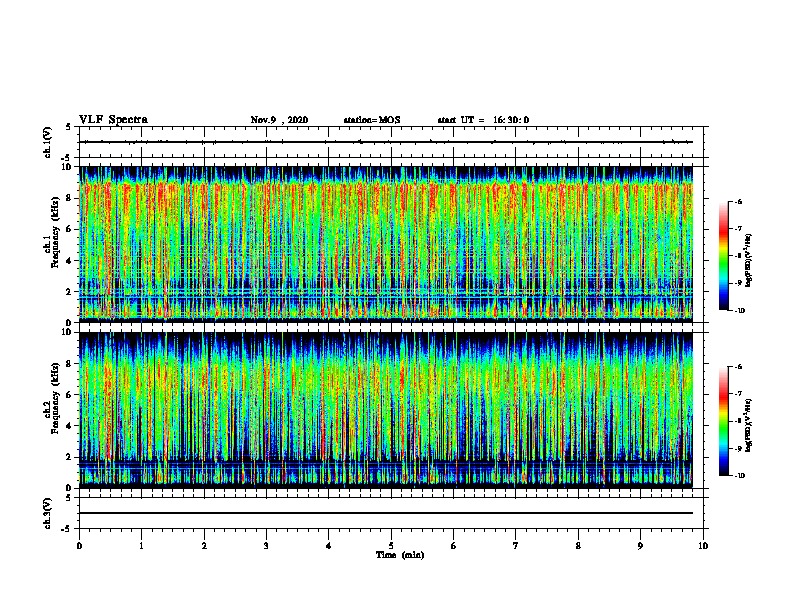Click the -6 value on ch.2 colorbar

[738, 367]
